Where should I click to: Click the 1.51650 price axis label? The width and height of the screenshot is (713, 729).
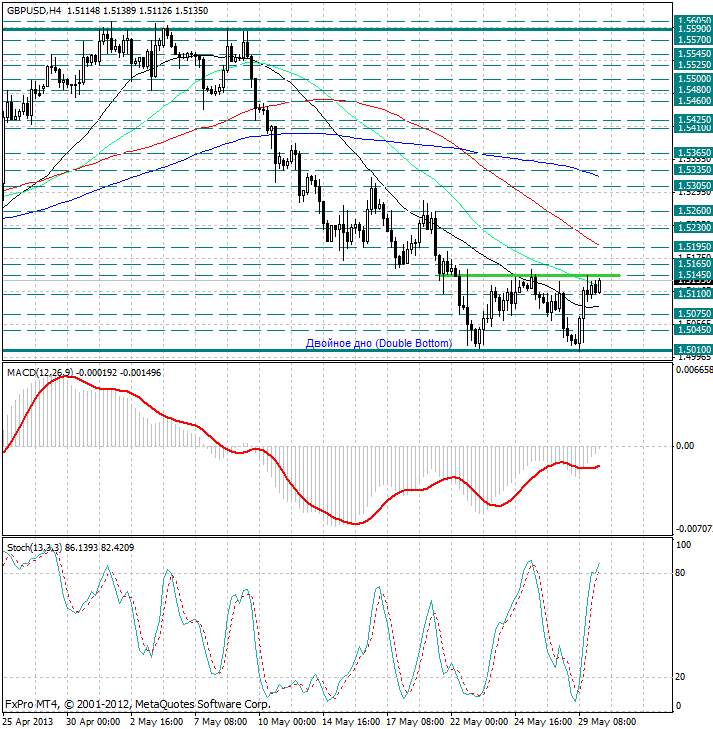(693, 264)
